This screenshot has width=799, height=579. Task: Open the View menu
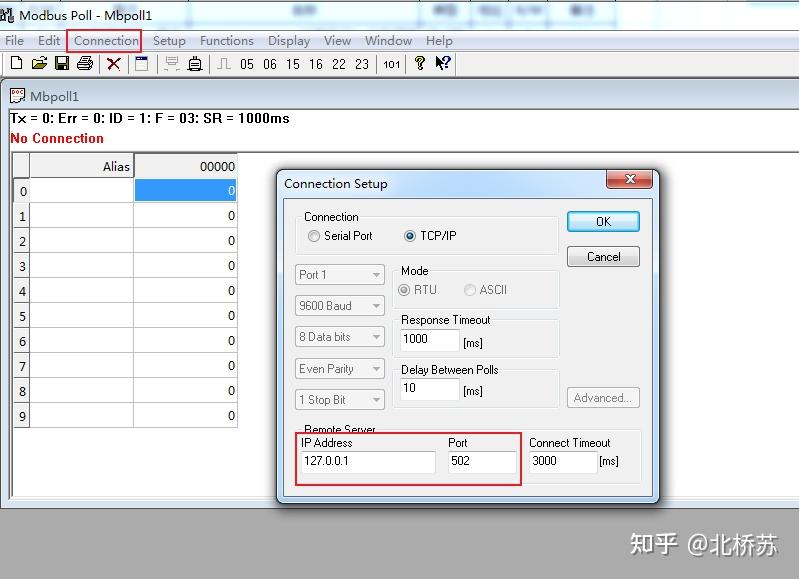337,41
